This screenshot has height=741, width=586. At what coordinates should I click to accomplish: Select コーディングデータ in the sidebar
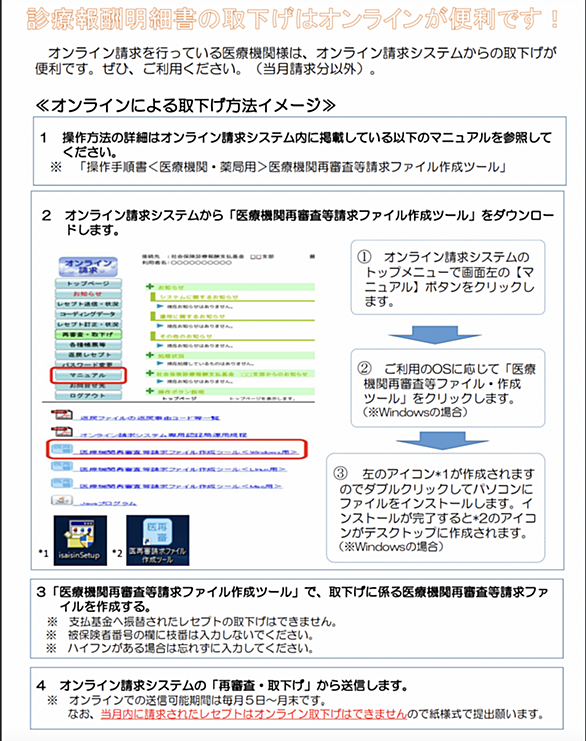point(88,314)
